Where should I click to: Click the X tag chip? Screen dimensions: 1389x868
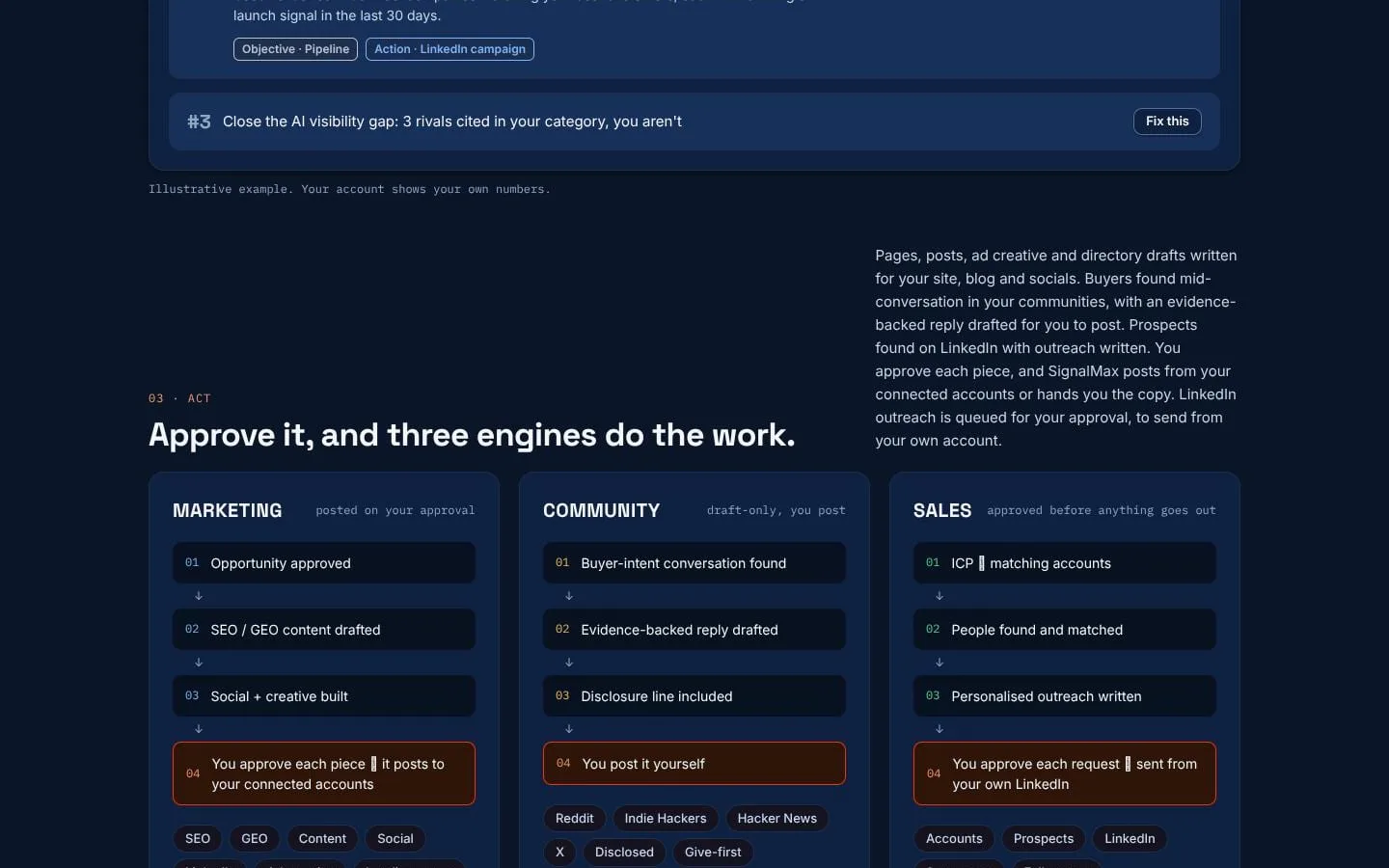point(559,853)
